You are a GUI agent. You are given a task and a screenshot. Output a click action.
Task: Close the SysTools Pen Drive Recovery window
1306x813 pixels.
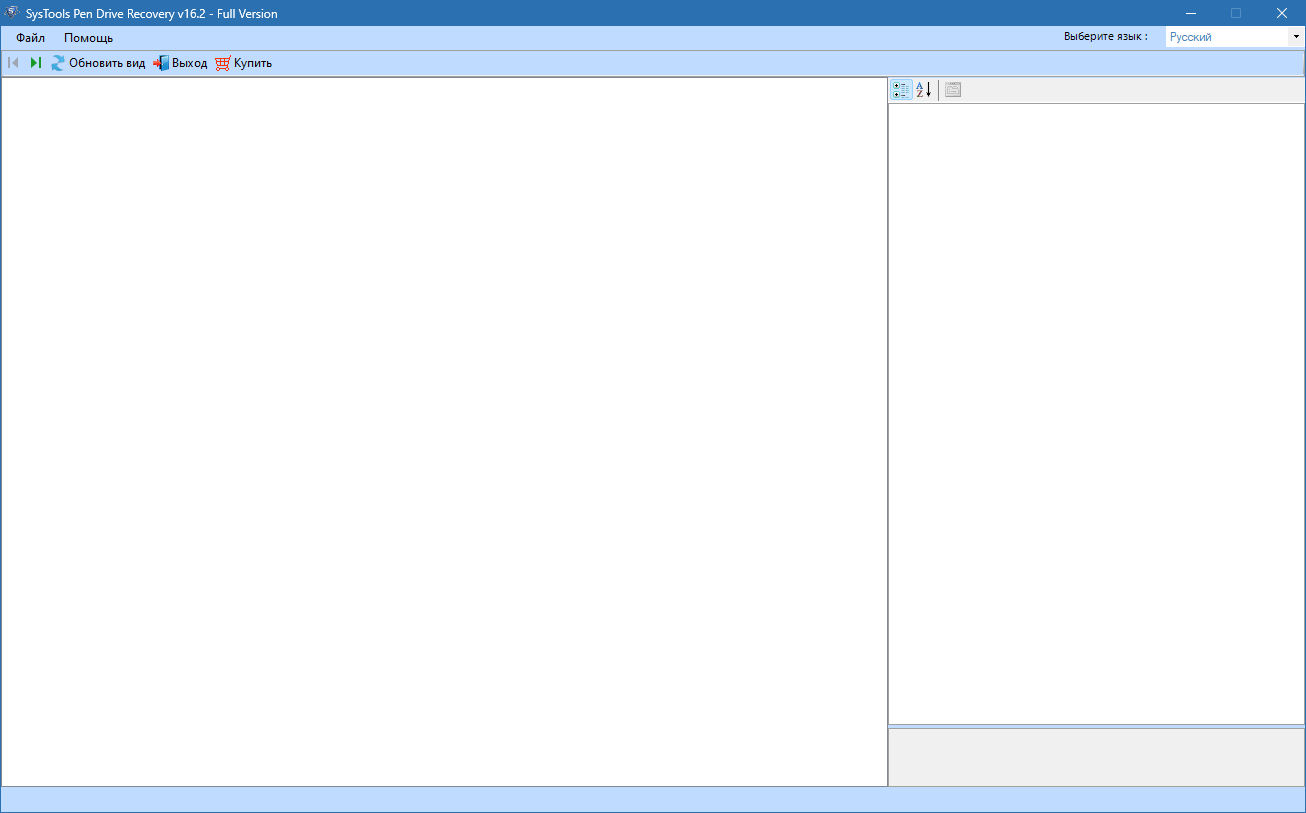point(1282,13)
